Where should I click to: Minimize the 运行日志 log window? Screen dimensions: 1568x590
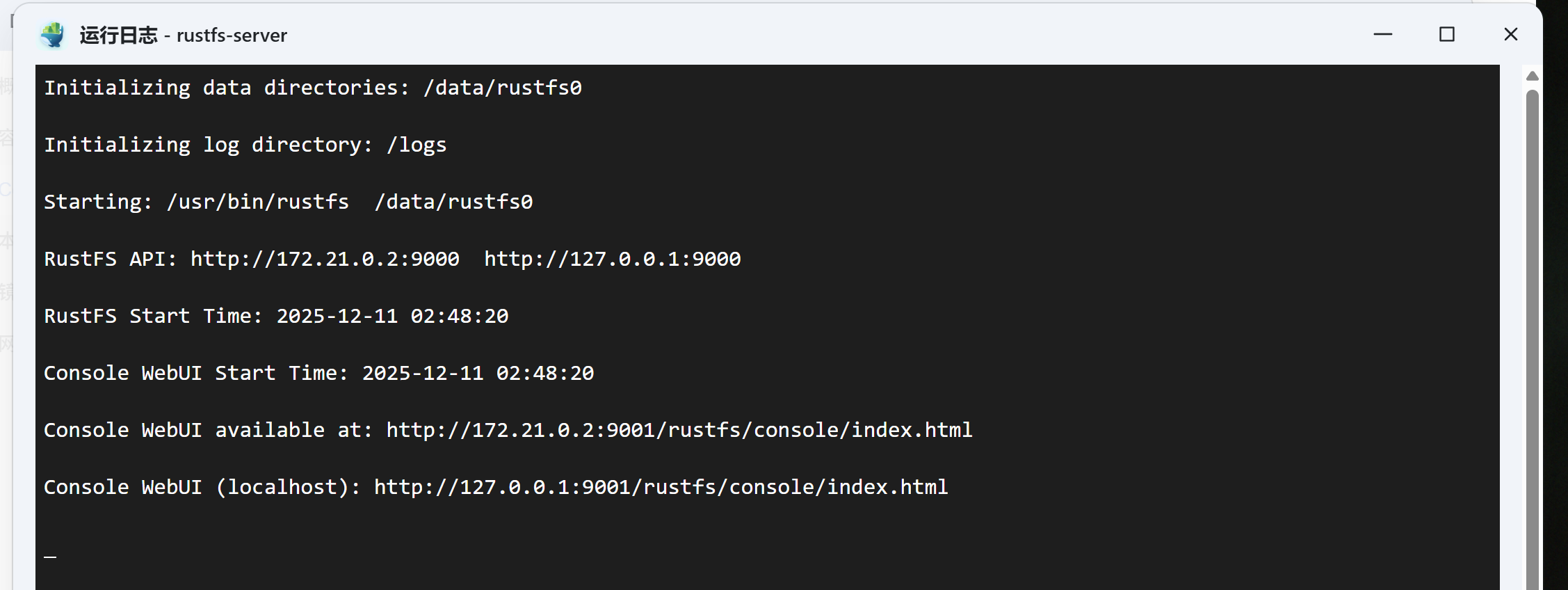pyautogui.click(x=1382, y=34)
